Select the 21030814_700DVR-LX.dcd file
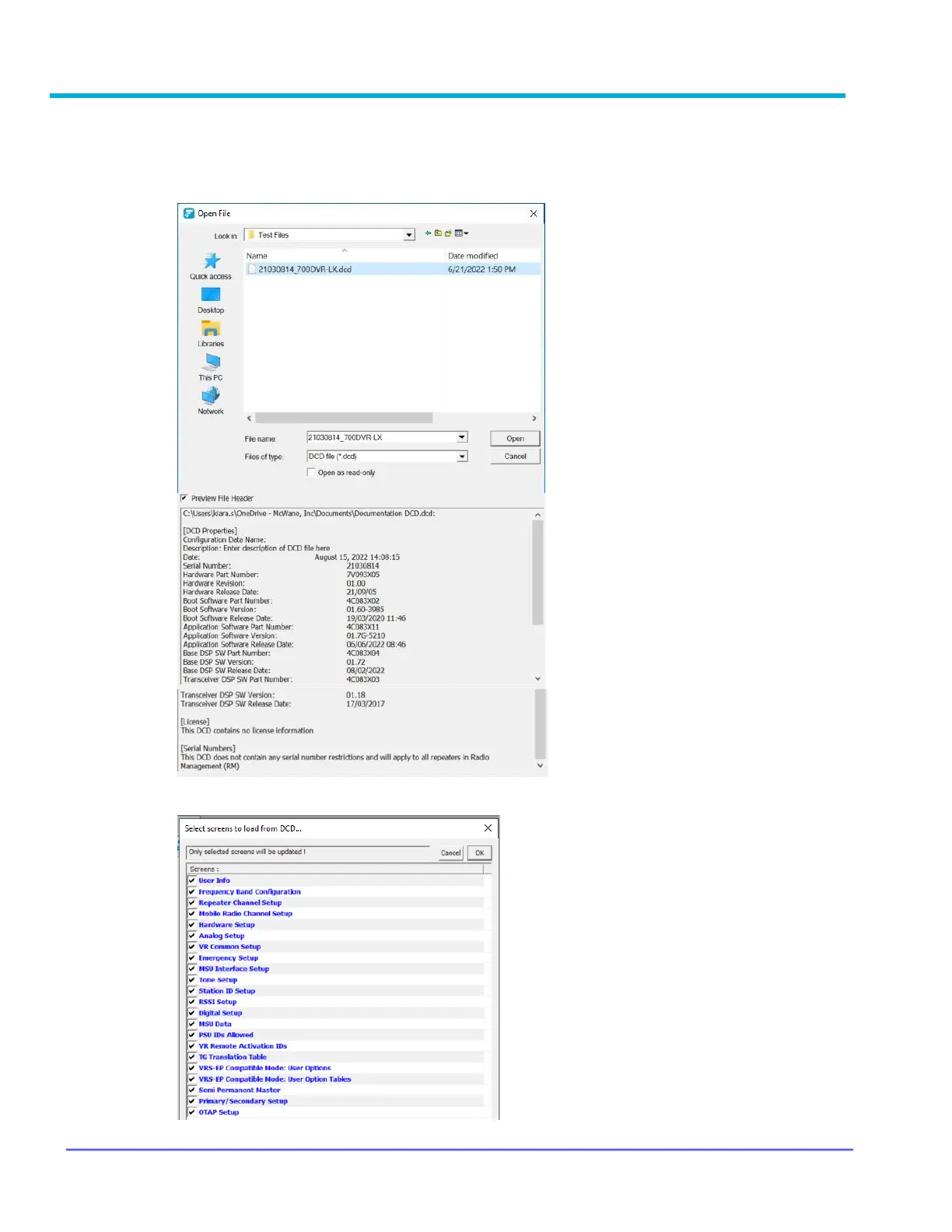The width and height of the screenshot is (952, 1232). click(304, 269)
